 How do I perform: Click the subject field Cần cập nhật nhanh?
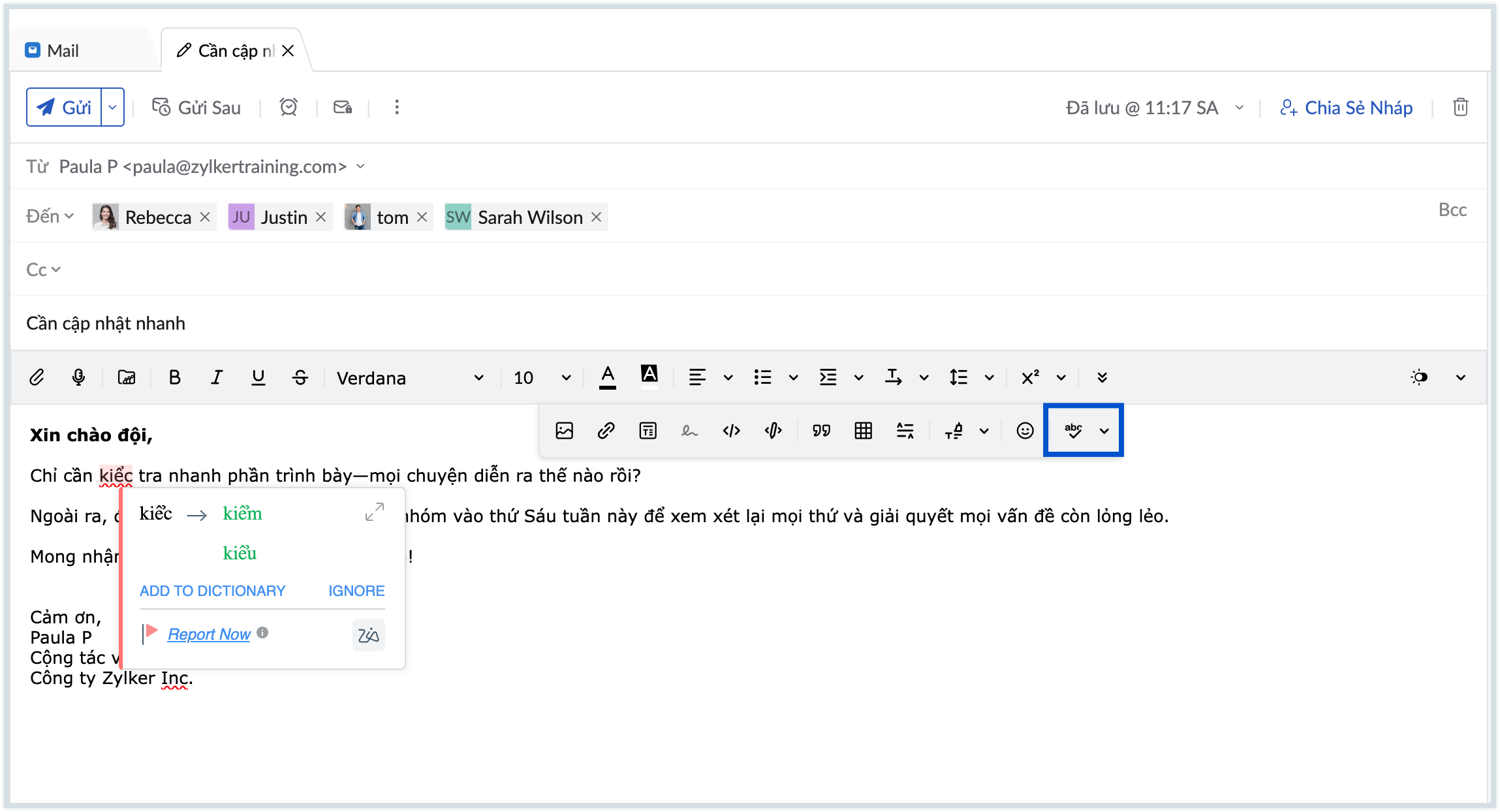[106, 324]
